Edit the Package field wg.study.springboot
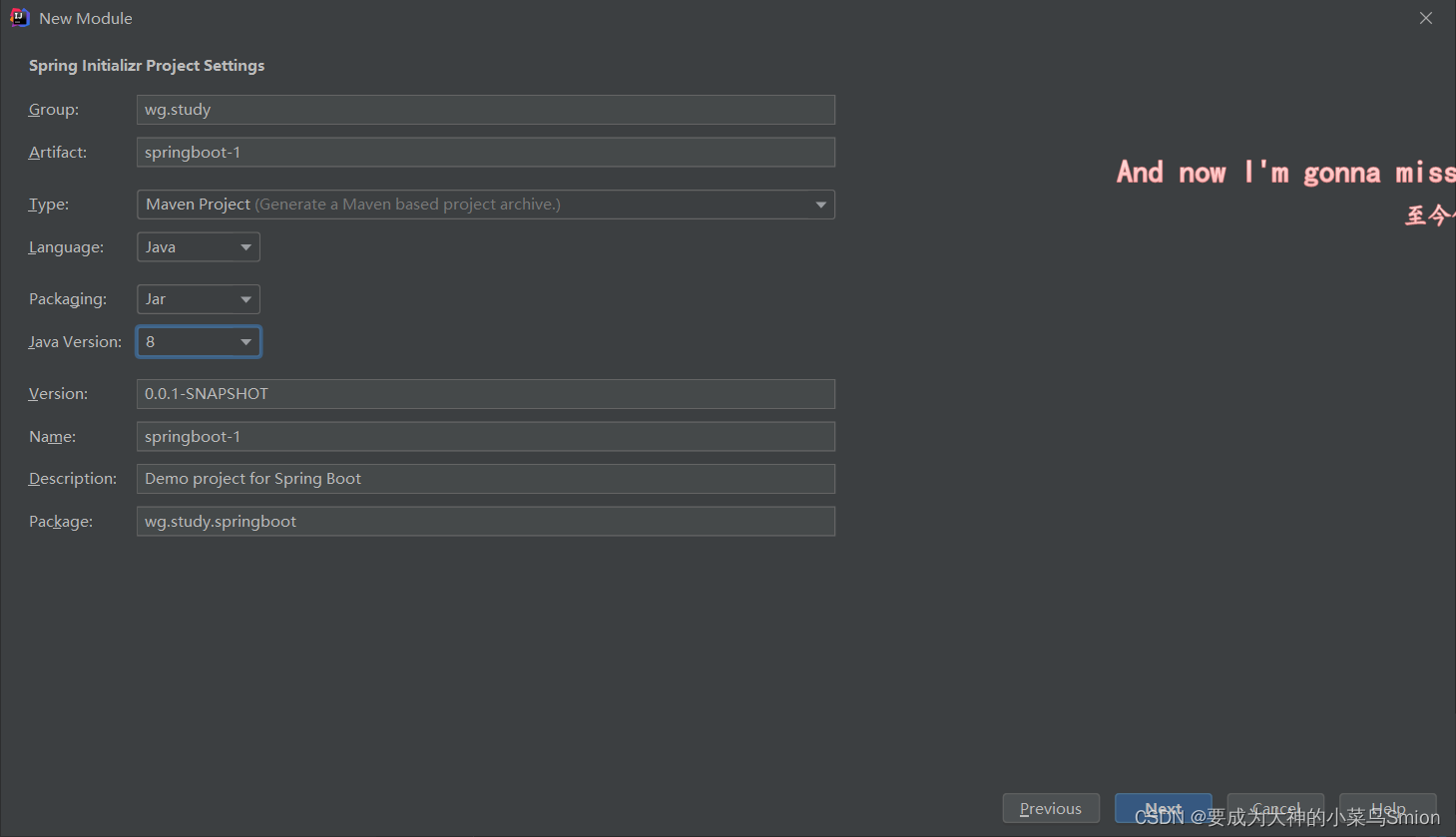The width and height of the screenshot is (1456, 837). (486, 522)
